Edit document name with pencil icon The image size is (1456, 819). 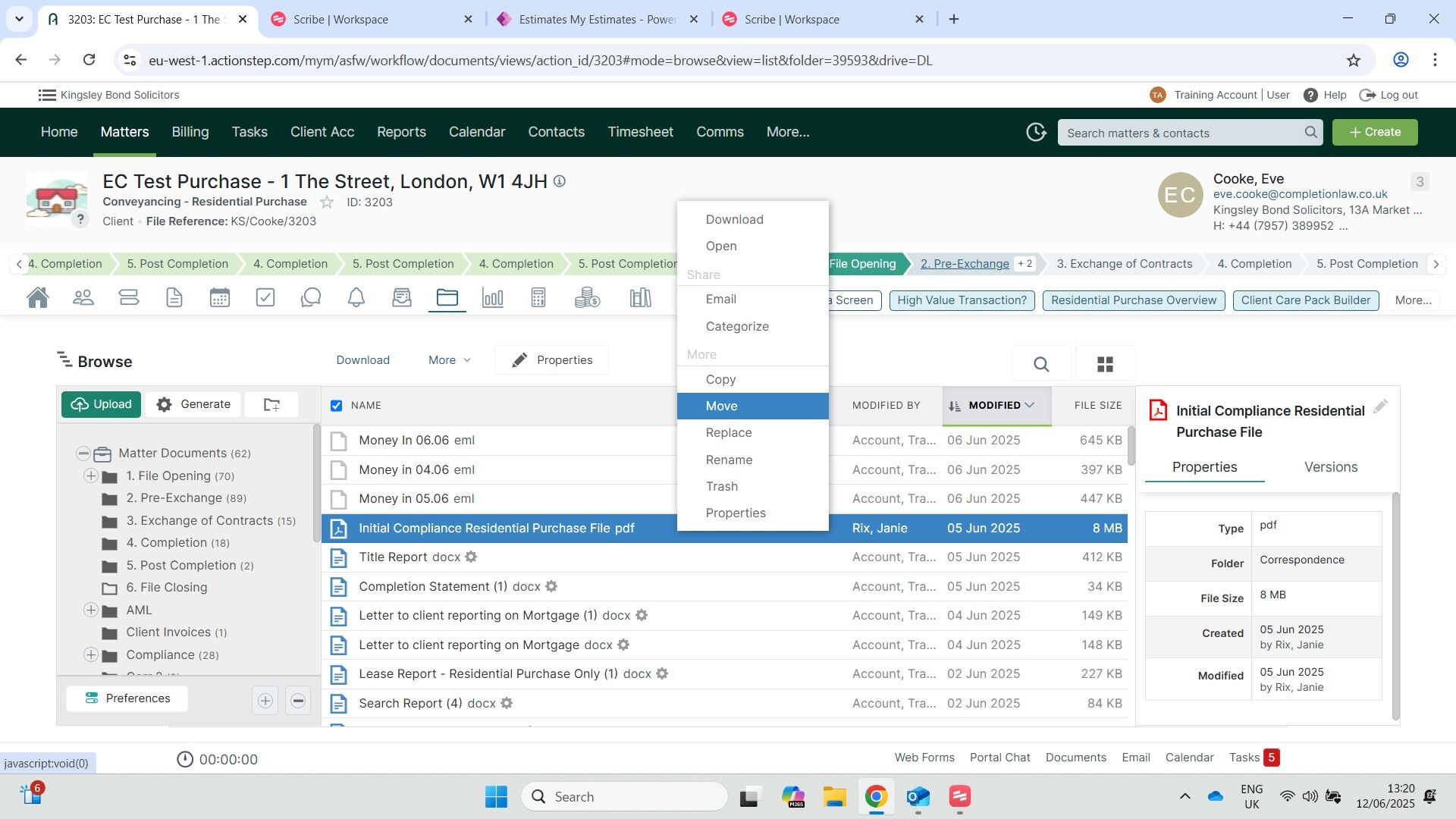(1380, 407)
